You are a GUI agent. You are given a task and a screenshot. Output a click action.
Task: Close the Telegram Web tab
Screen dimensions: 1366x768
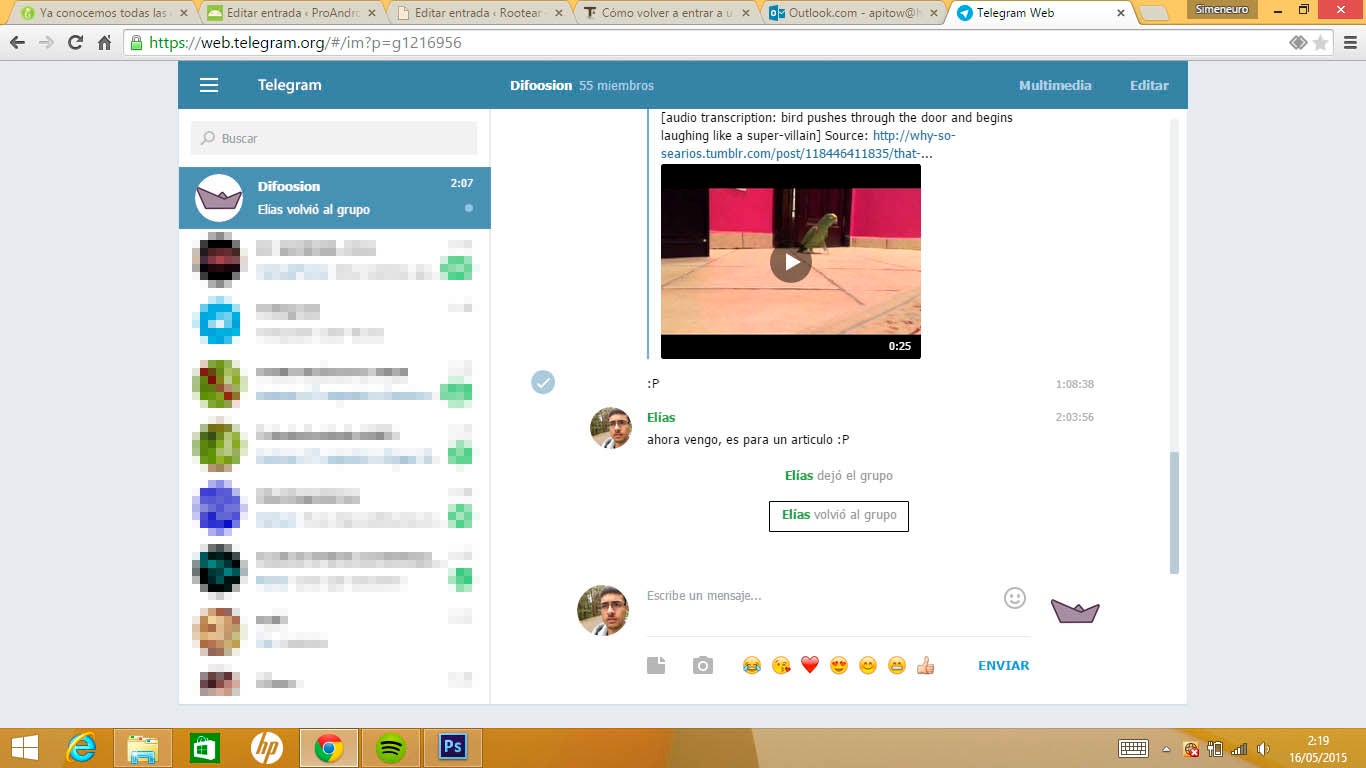coord(1121,14)
